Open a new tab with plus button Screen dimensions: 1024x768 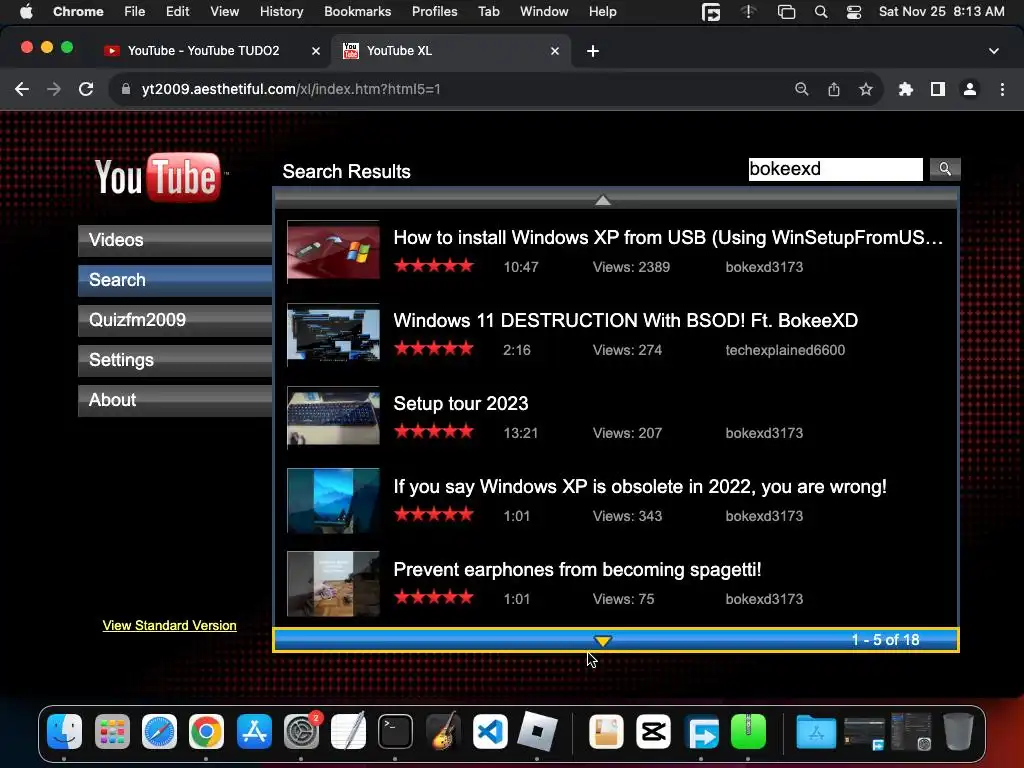pyautogui.click(x=592, y=51)
